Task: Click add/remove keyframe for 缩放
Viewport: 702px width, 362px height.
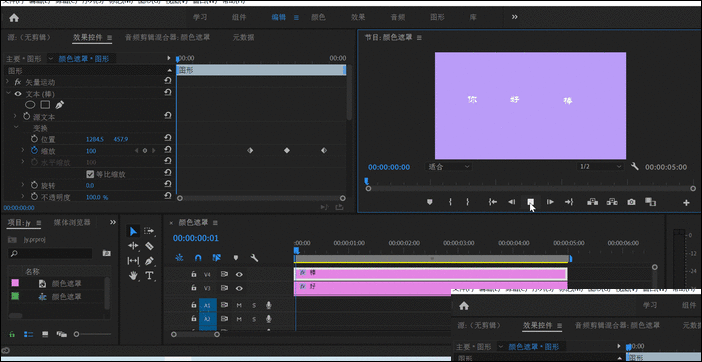Action: (145, 151)
